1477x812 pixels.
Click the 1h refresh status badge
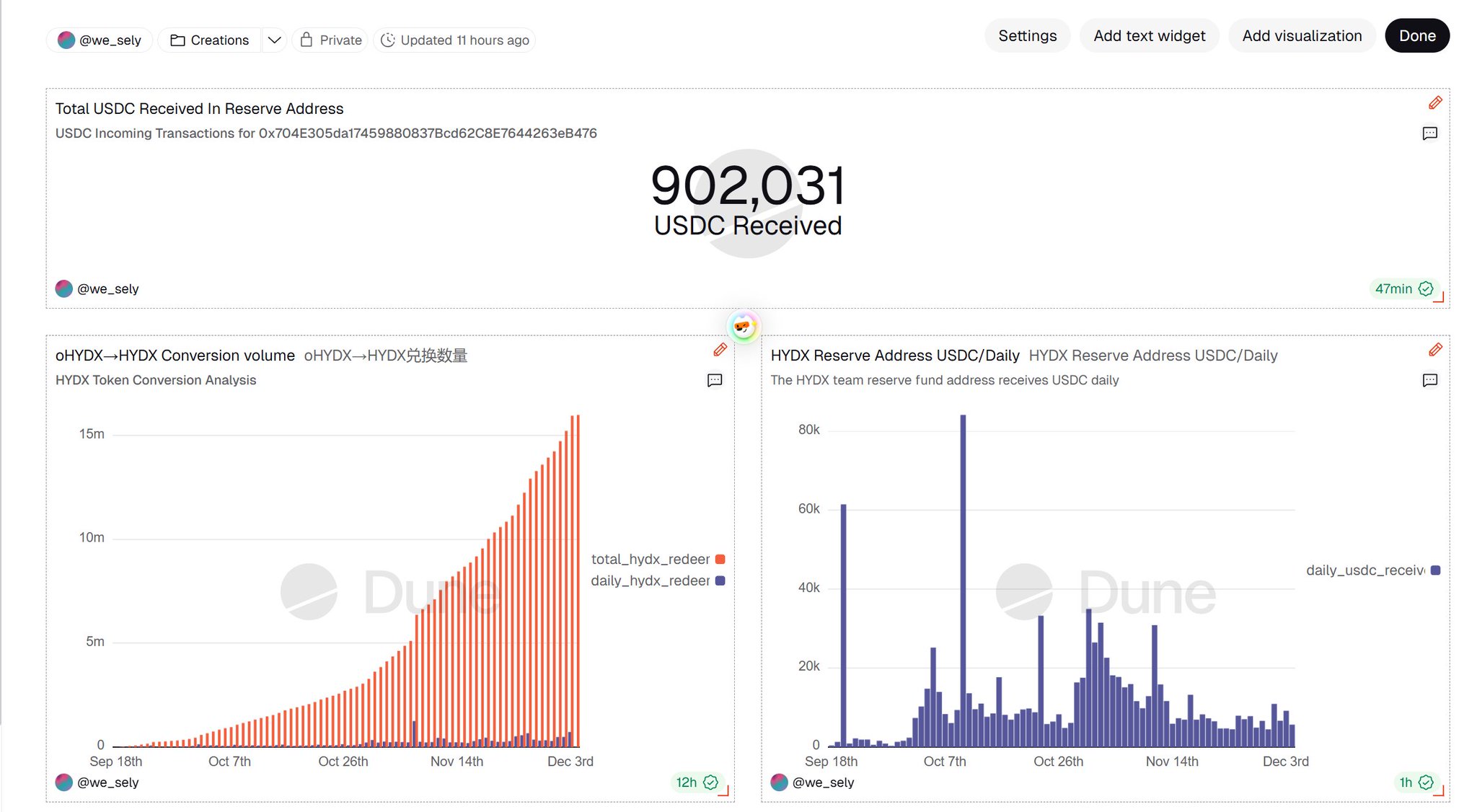pyautogui.click(x=1415, y=782)
